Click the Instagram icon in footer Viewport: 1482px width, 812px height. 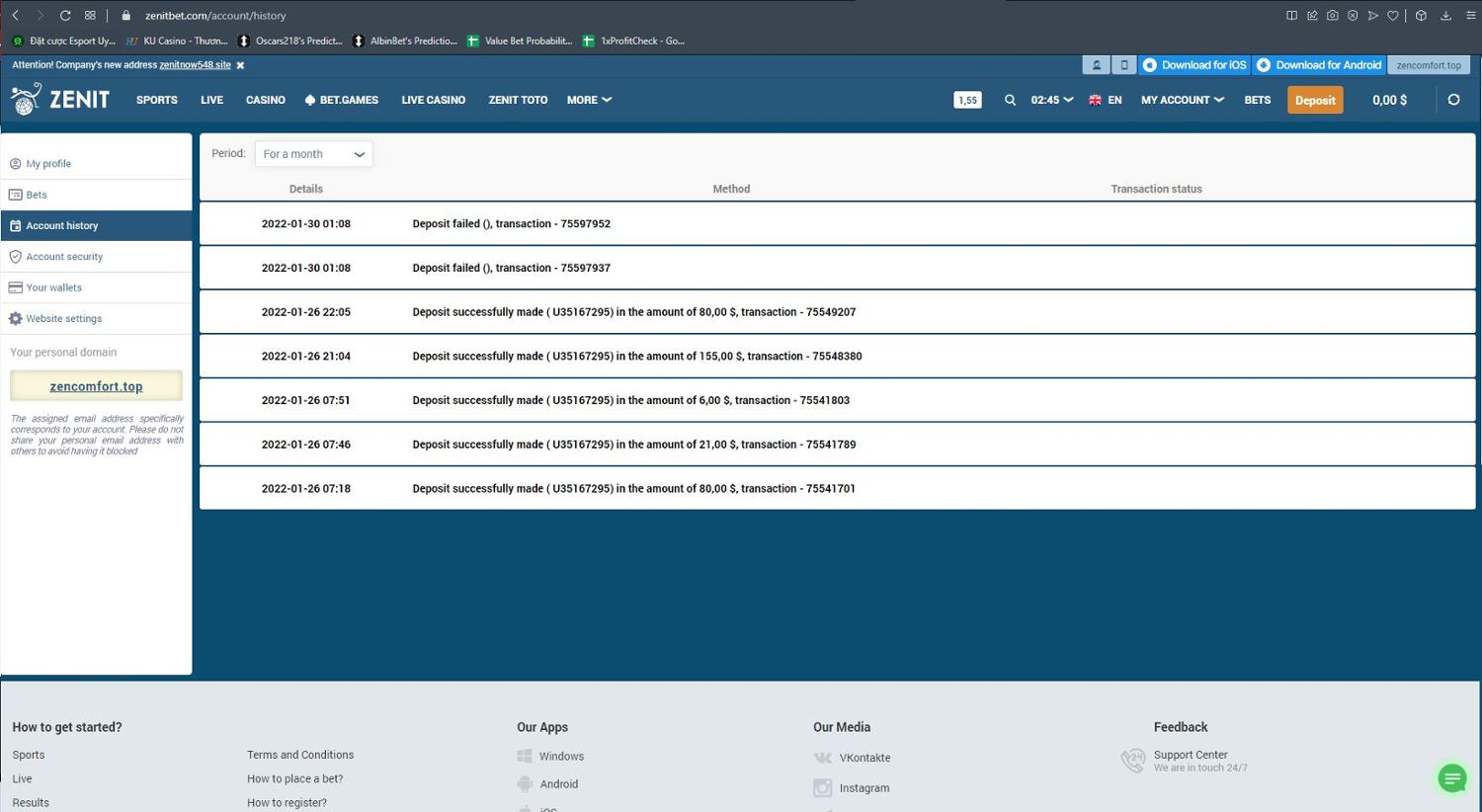click(x=822, y=787)
